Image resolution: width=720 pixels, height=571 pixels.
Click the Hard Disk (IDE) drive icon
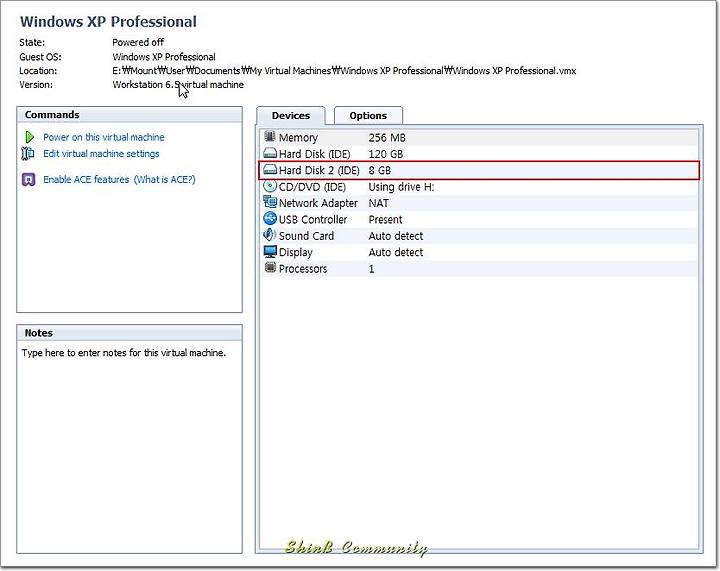click(x=270, y=153)
